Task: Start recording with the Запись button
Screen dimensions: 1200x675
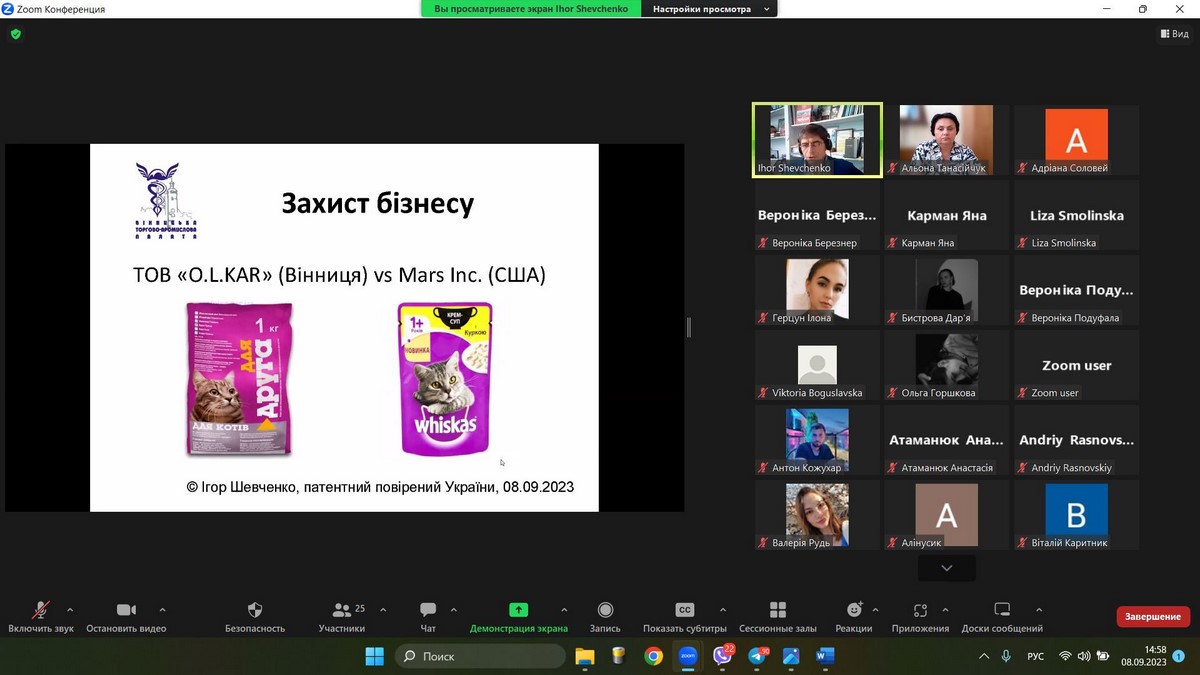Action: (605, 610)
